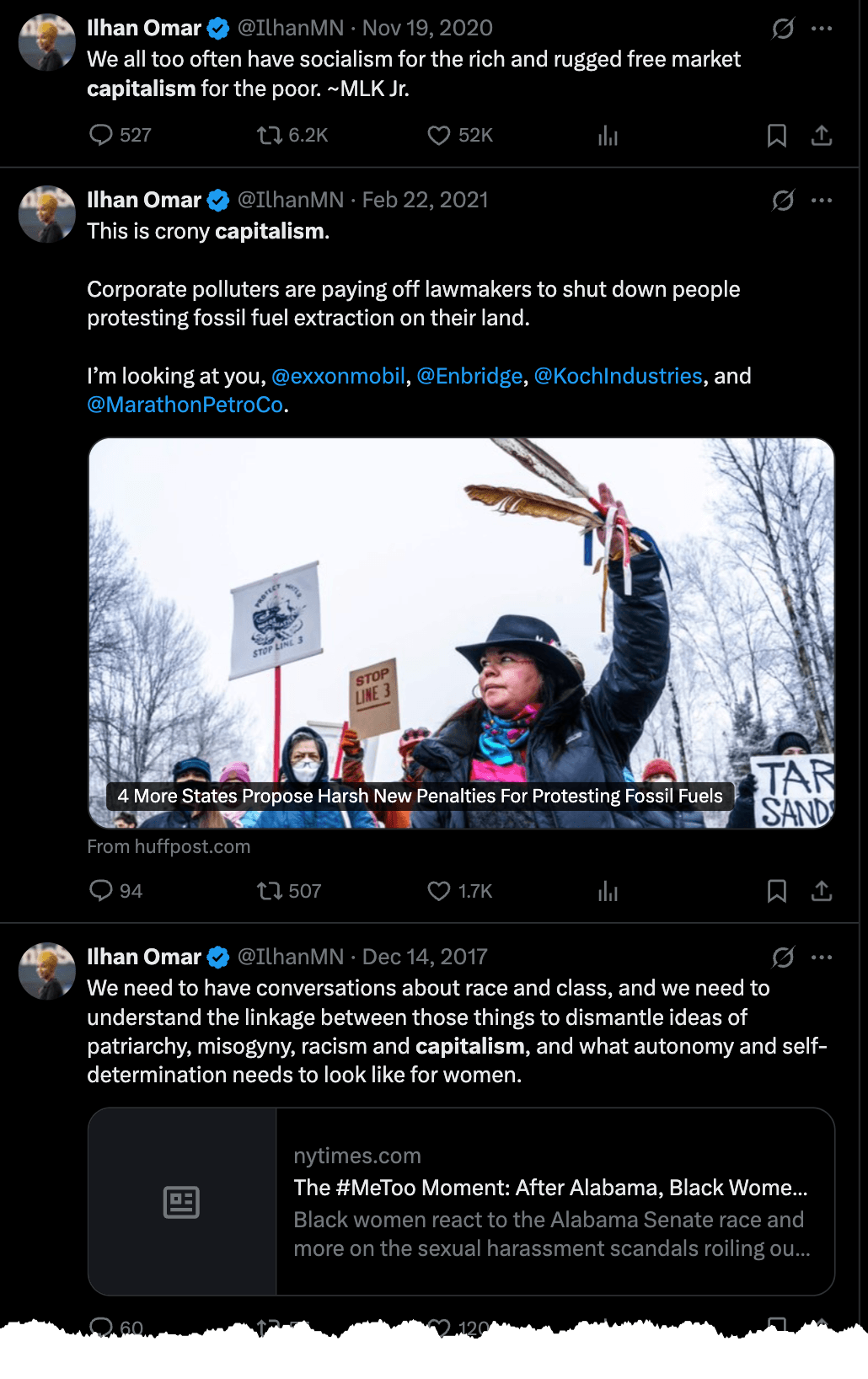The image size is (868, 1379).
Task: Open Grok icon on Feb 22, 2021 tweet
Action: 783,200
